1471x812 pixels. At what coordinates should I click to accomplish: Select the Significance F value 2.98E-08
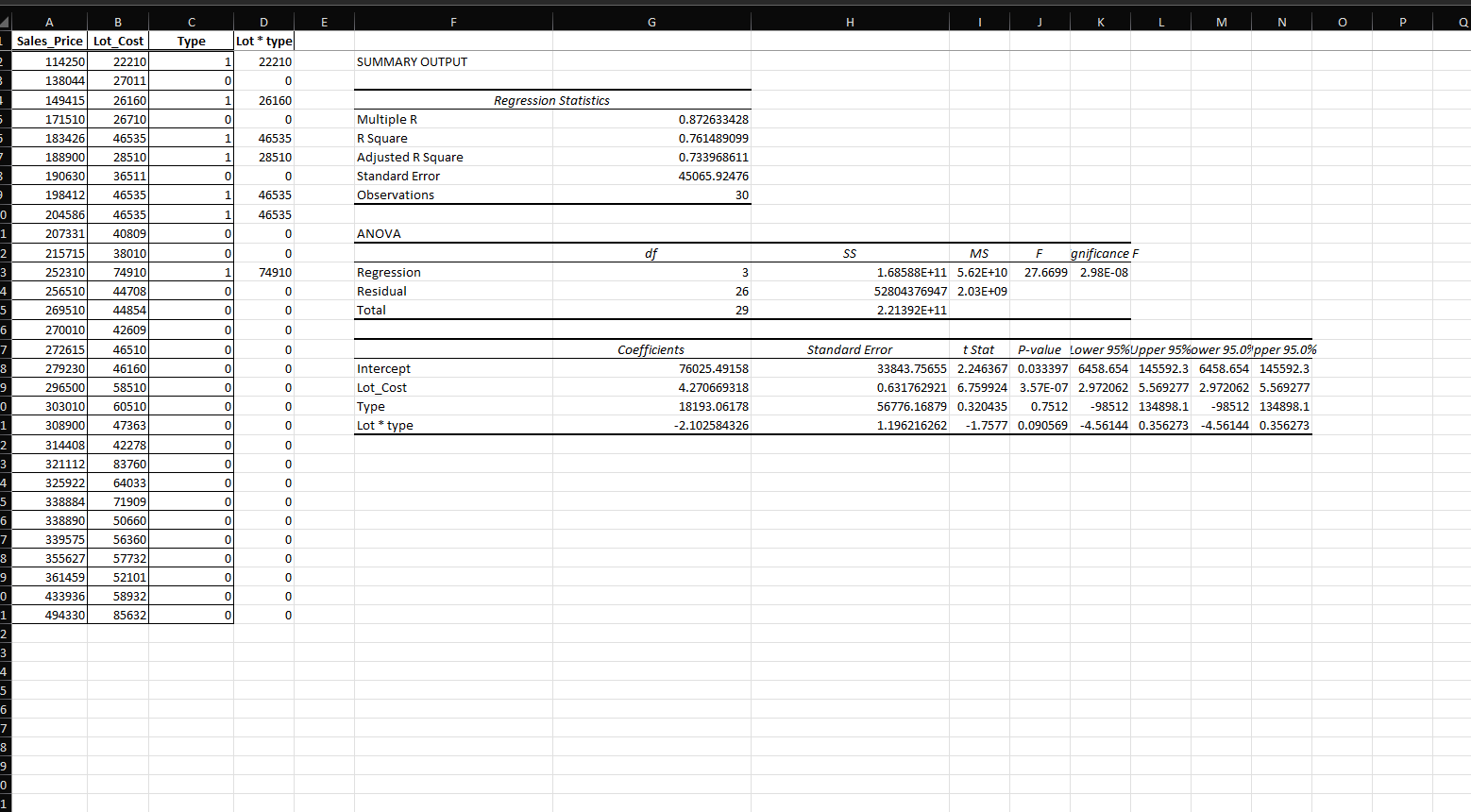coord(1100,272)
